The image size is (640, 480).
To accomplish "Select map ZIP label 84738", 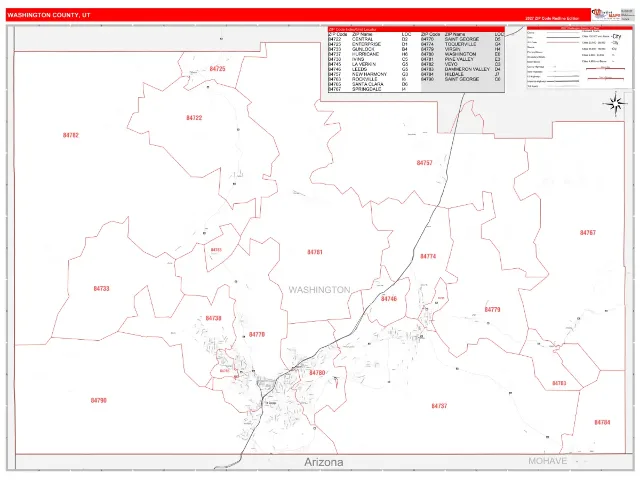I will (213, 318).
